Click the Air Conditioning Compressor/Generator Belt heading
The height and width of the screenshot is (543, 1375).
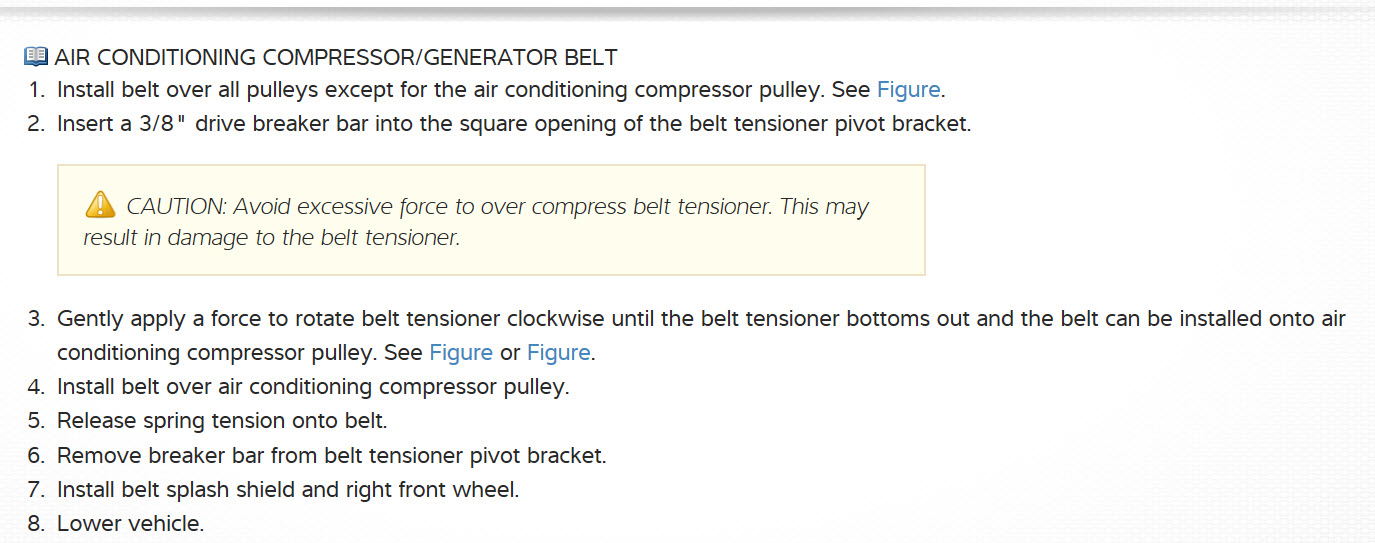[x=336, y=57]
